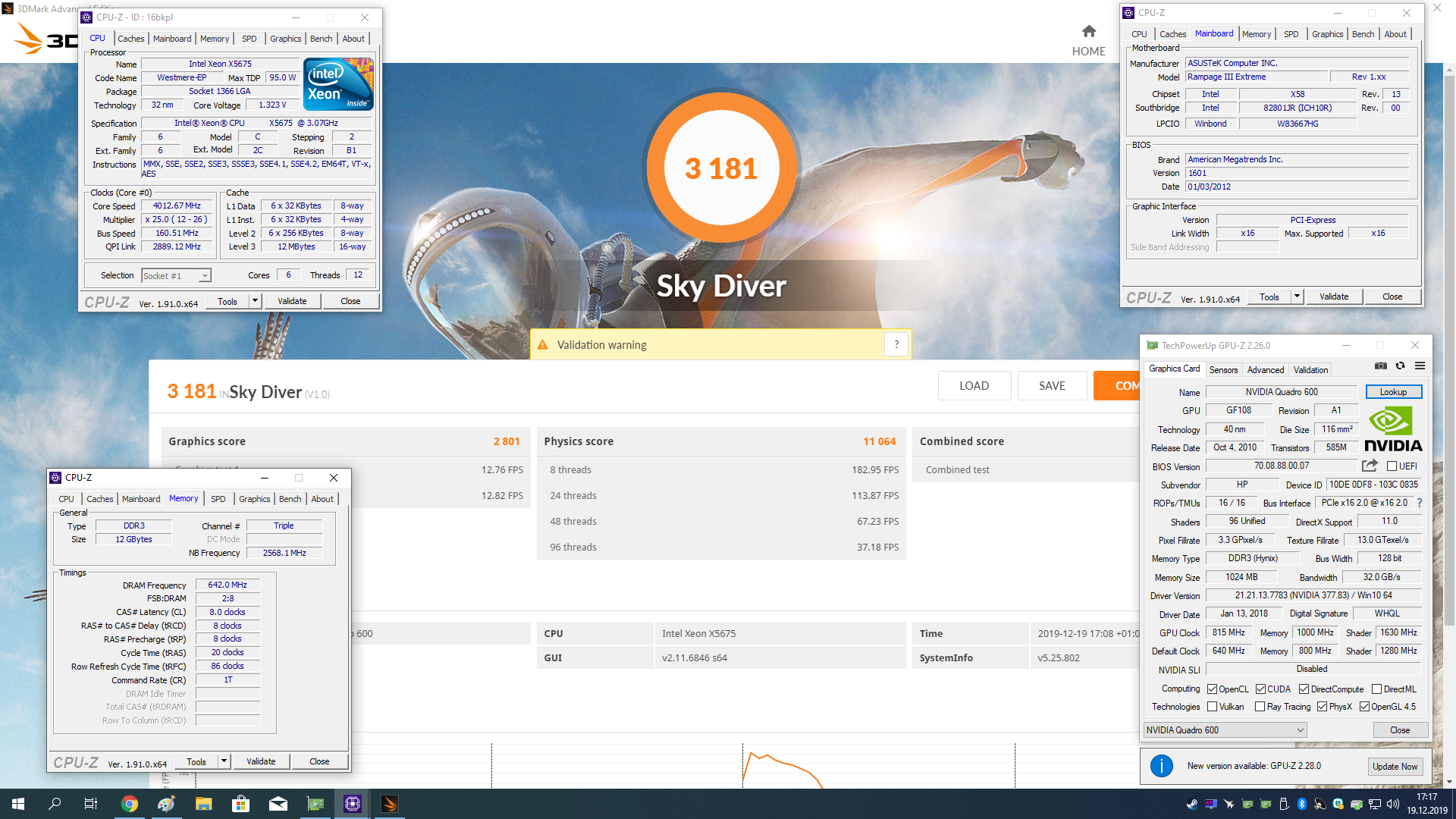The image size is (1456, 819).
Task: Click the Physics score value 11 064
Action: 879,441
